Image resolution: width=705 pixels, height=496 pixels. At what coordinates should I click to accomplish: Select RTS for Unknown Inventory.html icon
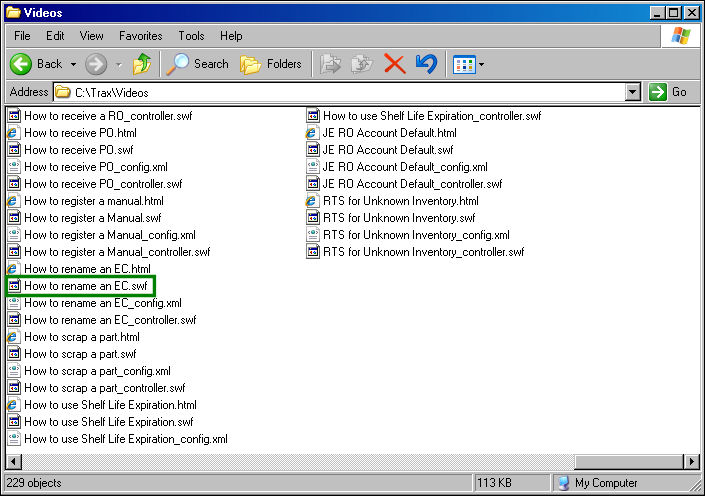[x=313, y=201]
